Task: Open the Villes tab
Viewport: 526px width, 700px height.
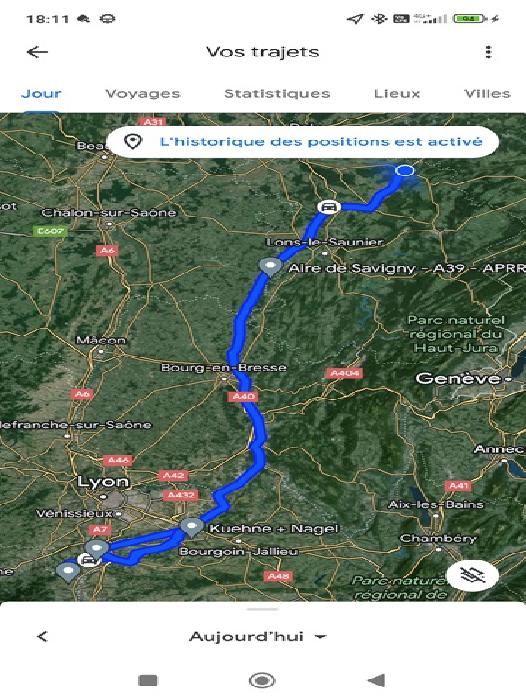Action: click(487, 93)
